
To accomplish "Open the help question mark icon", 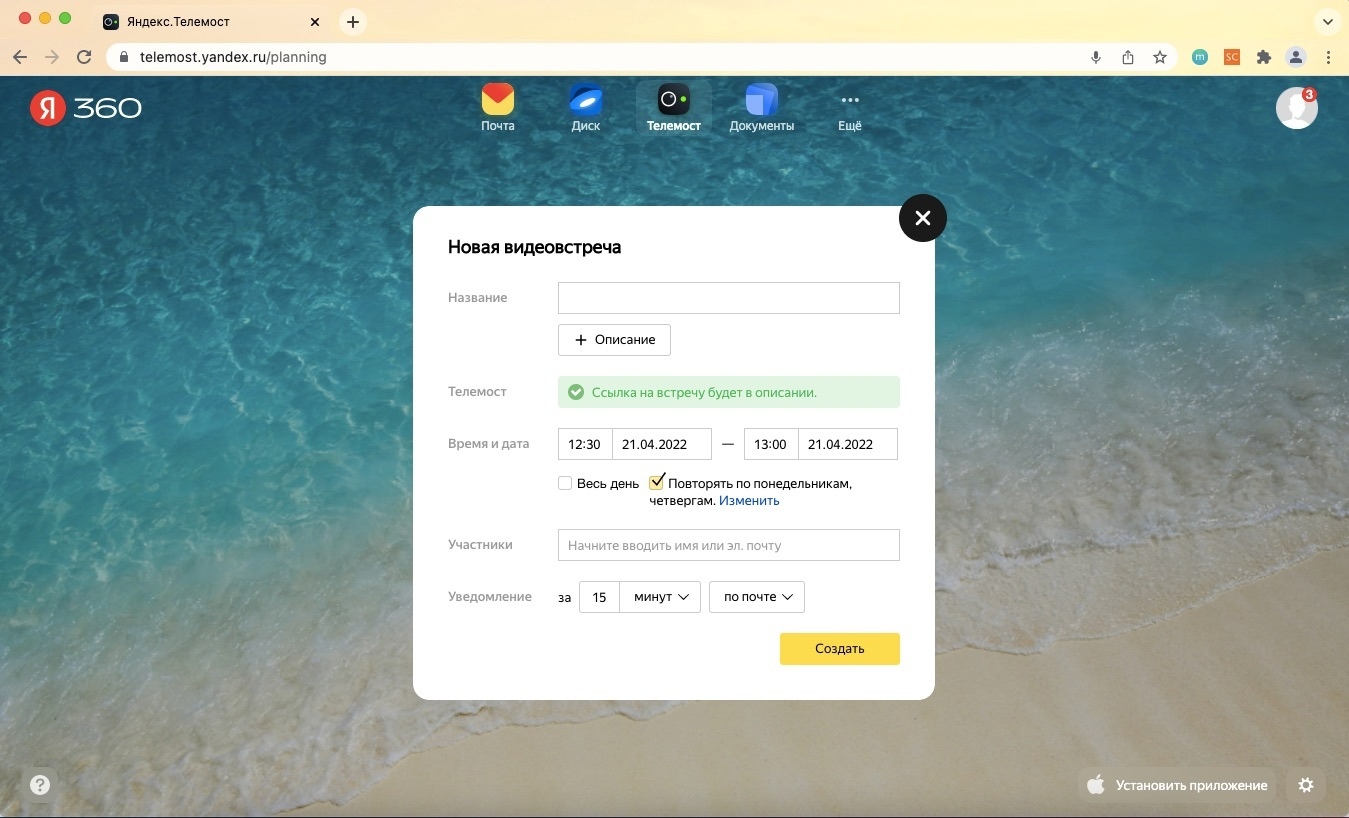I will 40,785.
